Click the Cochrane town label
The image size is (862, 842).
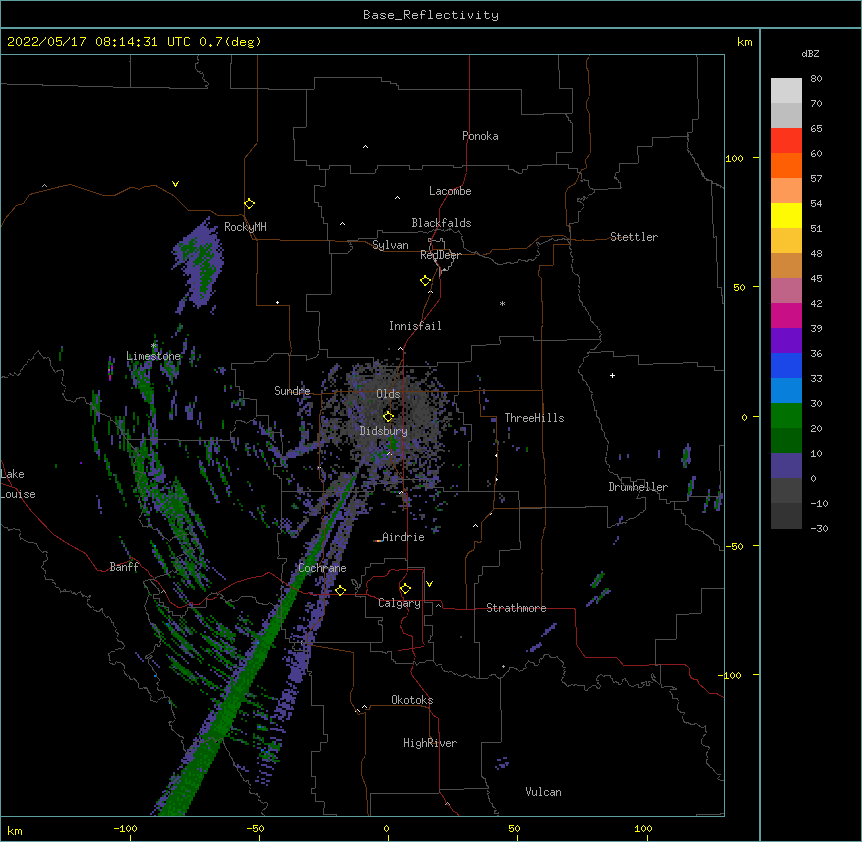click(x=322, y=568)
